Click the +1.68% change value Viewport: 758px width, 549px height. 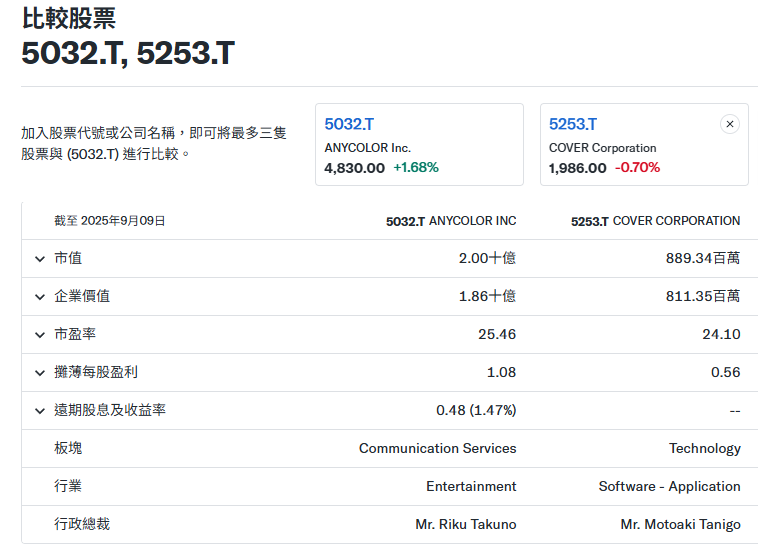pos(416,168)
